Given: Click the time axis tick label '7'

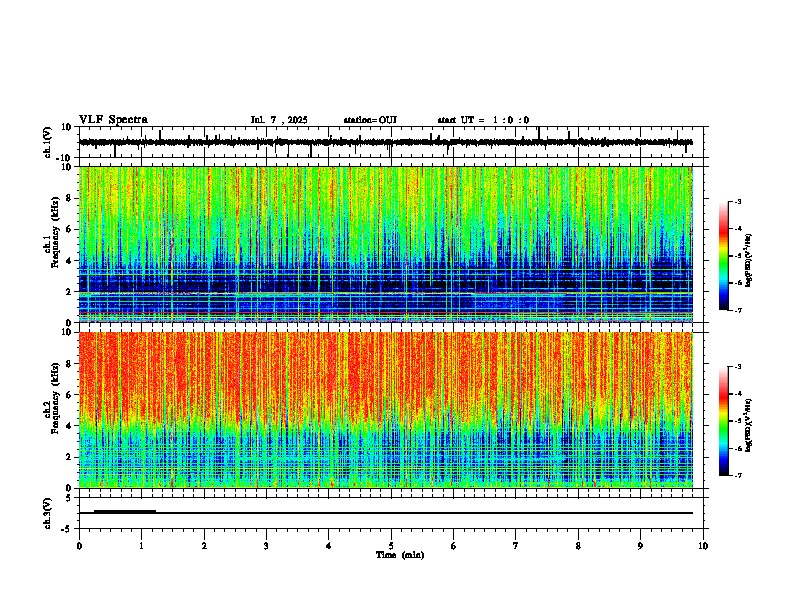Looking at the screenshot, I should (516, 545).
